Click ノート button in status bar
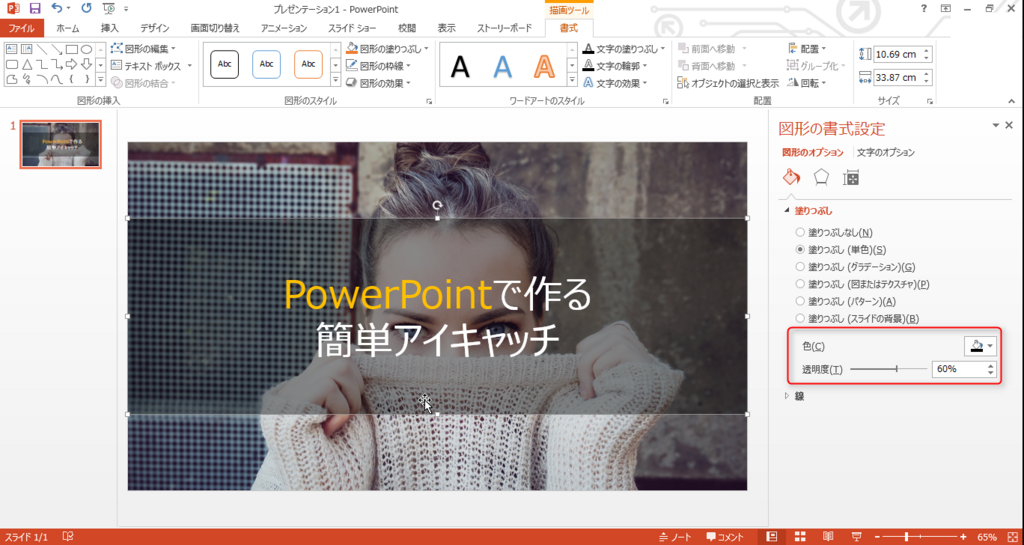Screen dimensions: 1024x545 (x=675, y=537)
